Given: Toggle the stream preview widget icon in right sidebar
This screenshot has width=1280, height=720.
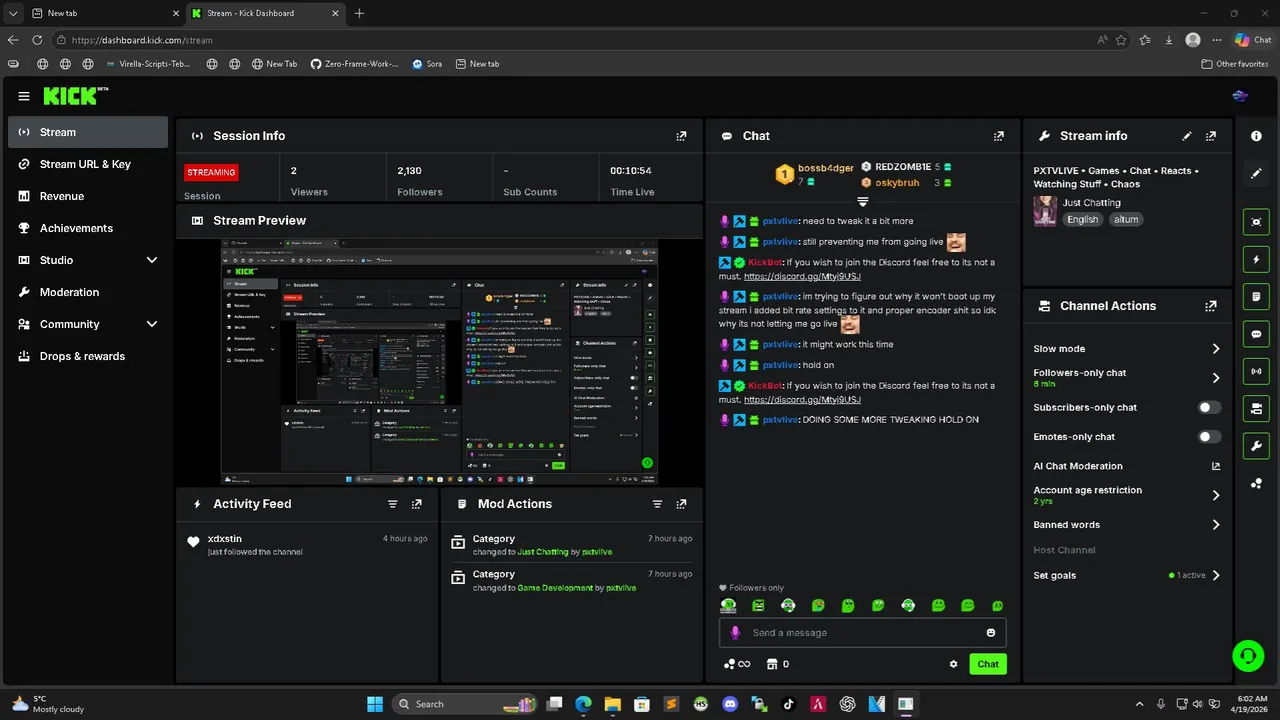Looking at the screenshot, I should 1256,222.
